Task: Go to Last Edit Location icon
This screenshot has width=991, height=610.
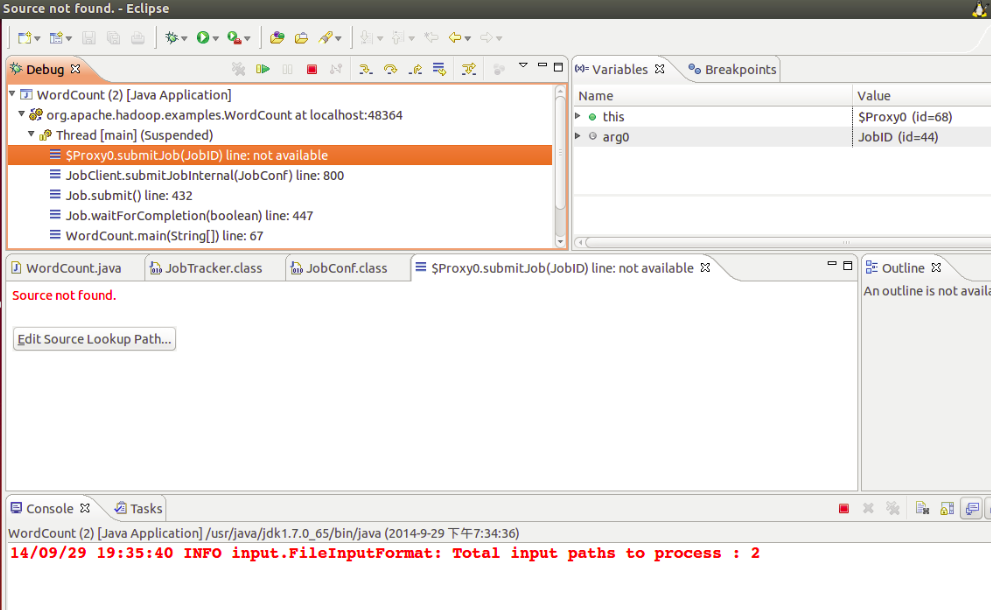Action: click(x=432, y=38)
